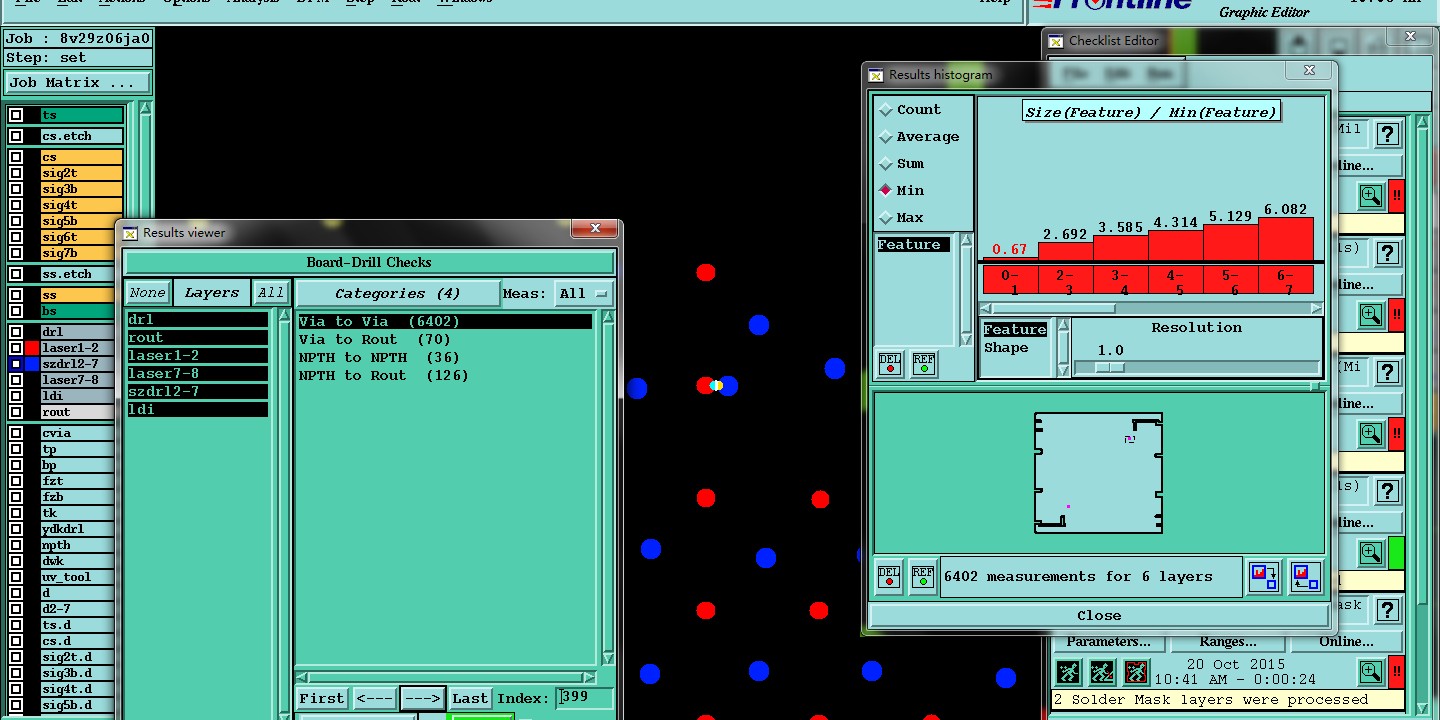Click red color swatch of layer laser1-2
The image size is (1440, 720).
[31, 348]
